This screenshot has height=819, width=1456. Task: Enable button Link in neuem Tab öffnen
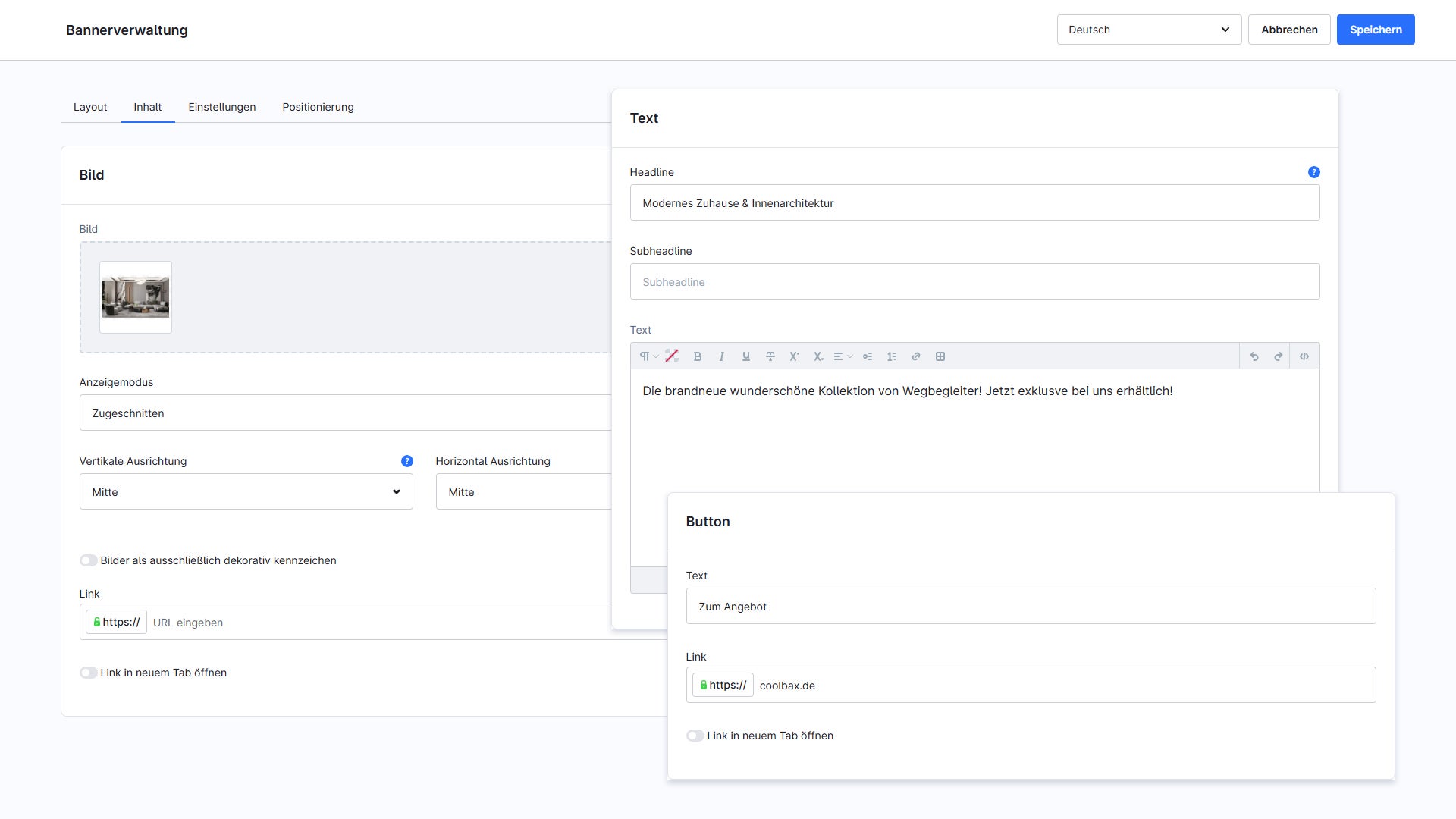point(695,736)
